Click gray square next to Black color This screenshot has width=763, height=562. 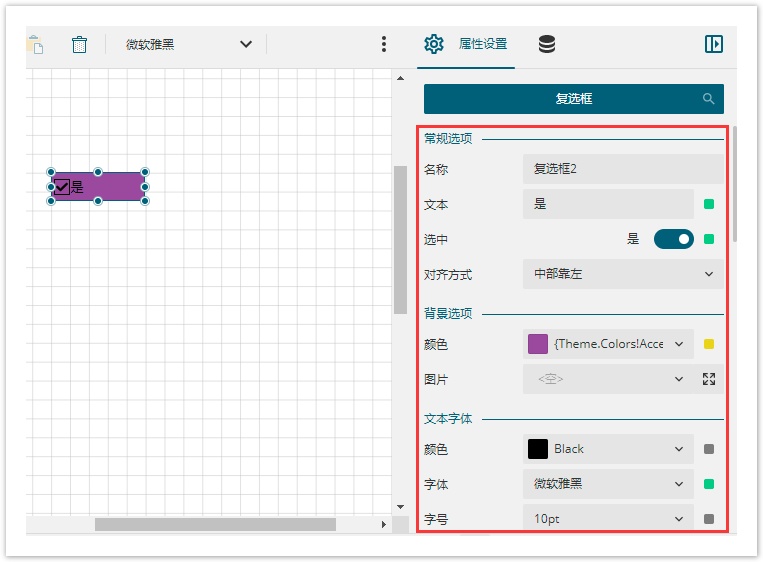pos(709,449)
